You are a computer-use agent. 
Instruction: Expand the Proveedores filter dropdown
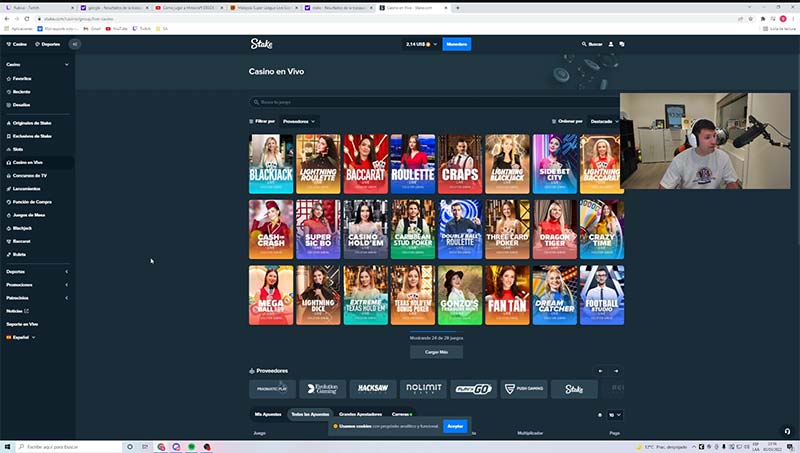[x=298, y=121]
